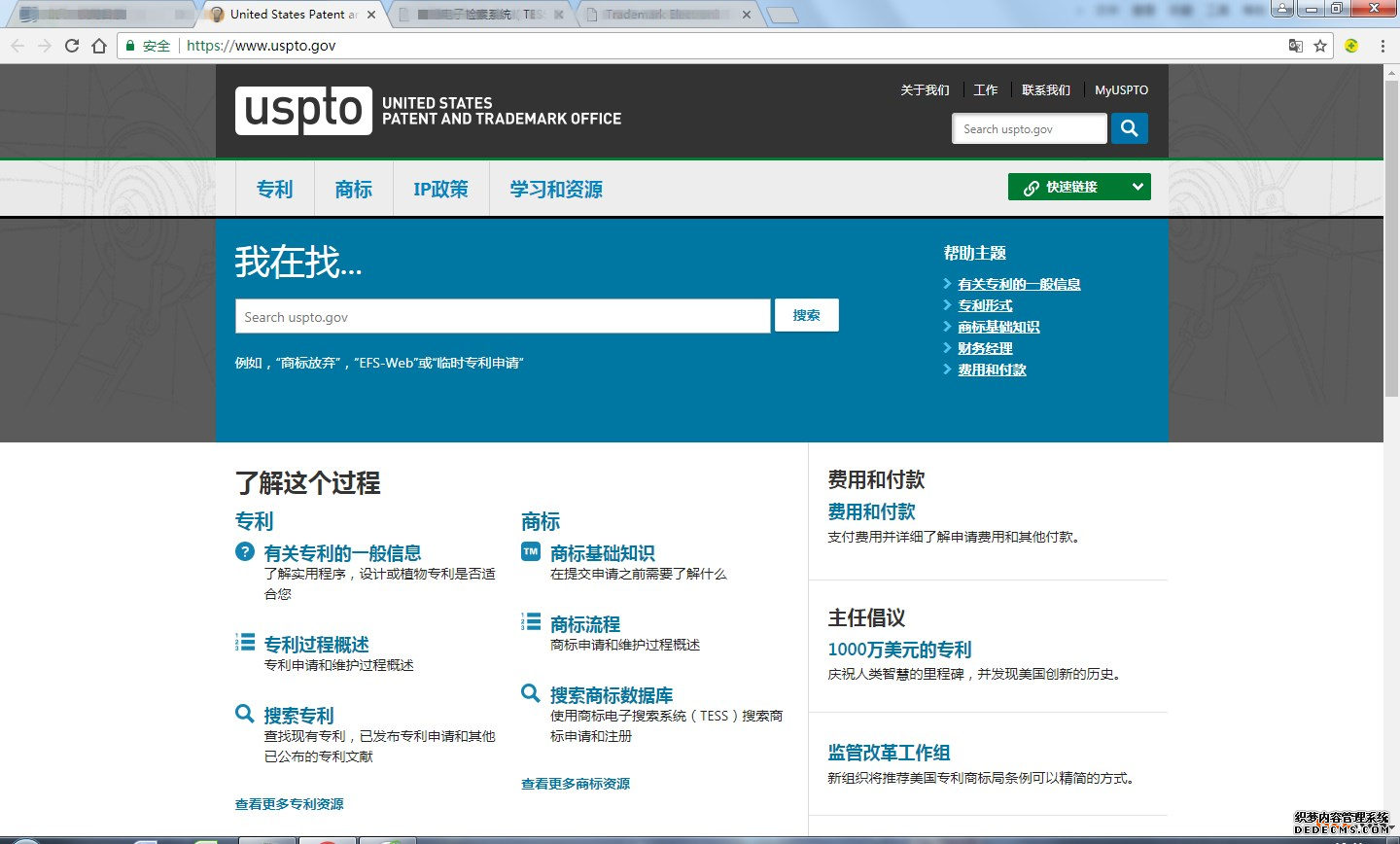This screenshot has width=1400, height=844.
Task: Click the large Search uspto.gov input field
Action: pyautogui.click(x=503, y=317)
